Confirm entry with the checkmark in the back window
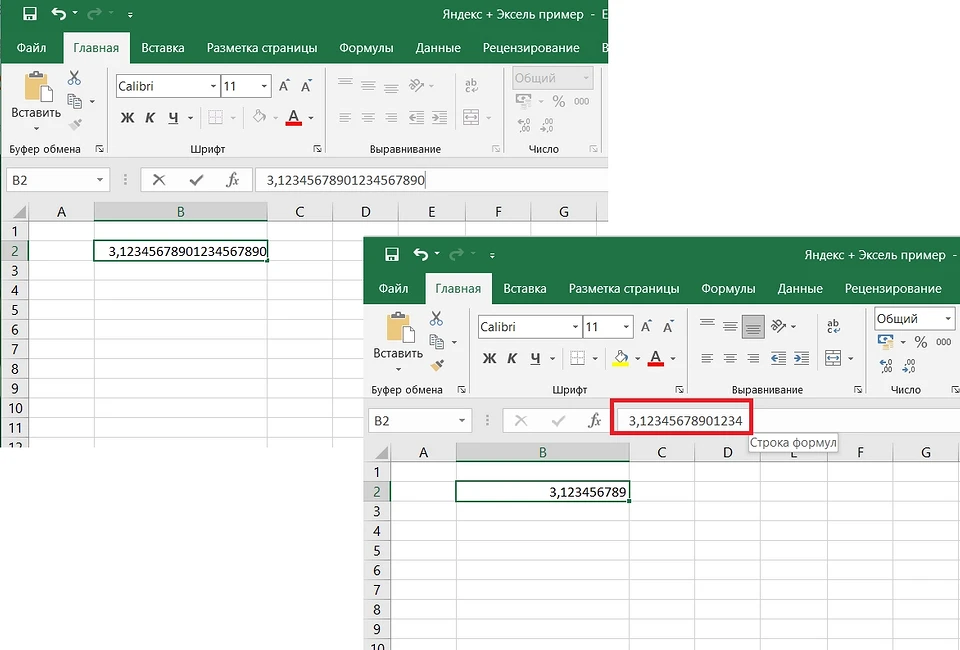The image size is (960, 650). (196, 180)
